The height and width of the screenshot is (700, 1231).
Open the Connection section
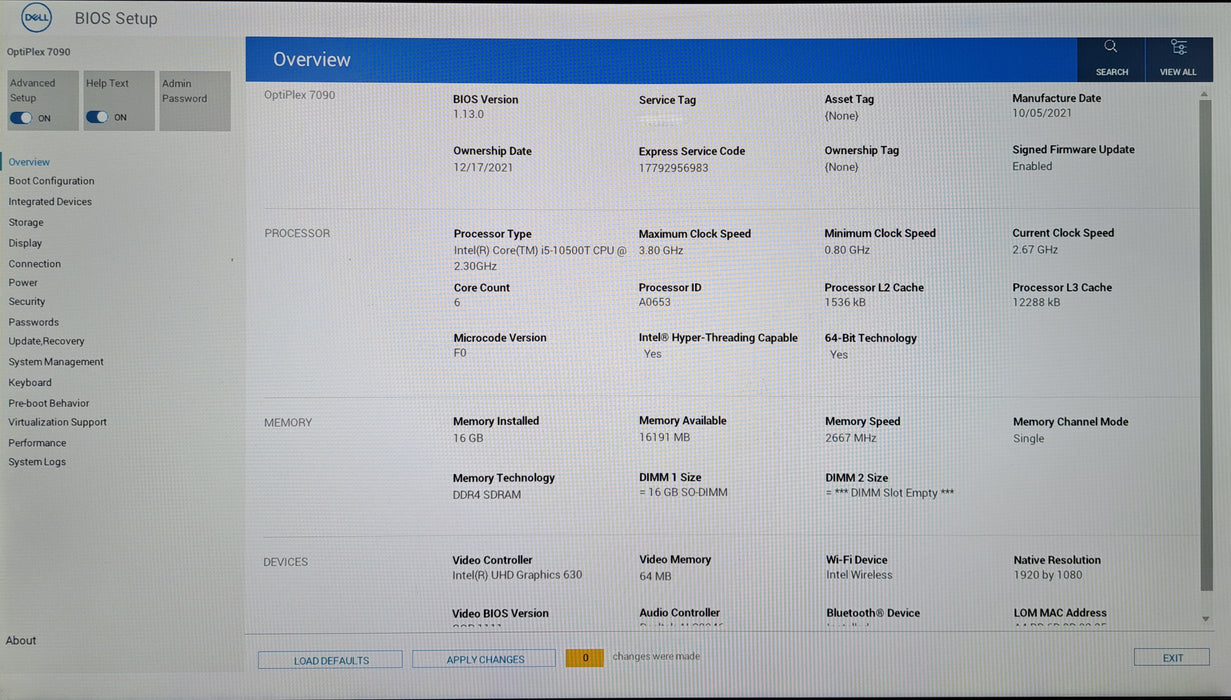click(x=35, y=264)
